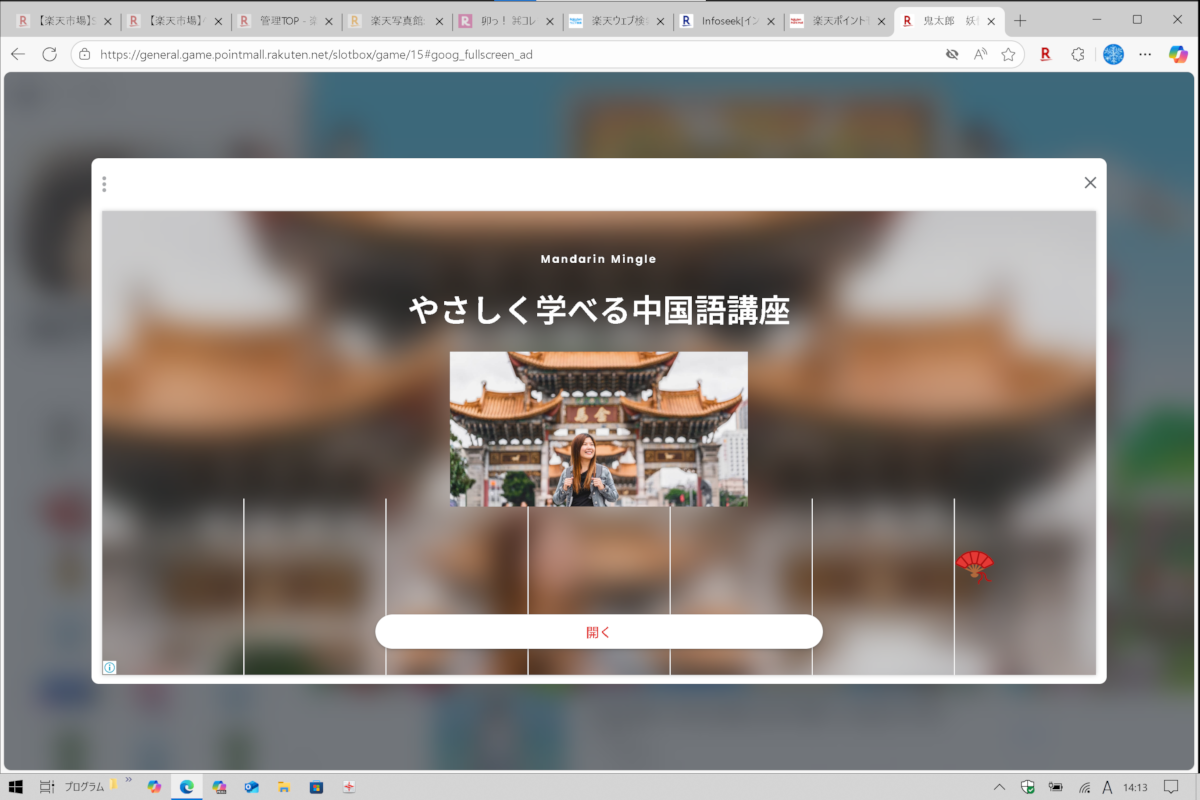Viewport: 1200px width, 800px height.
Task: Open the Microsoft Store taskbar icon
Action: tap(316, 787)
